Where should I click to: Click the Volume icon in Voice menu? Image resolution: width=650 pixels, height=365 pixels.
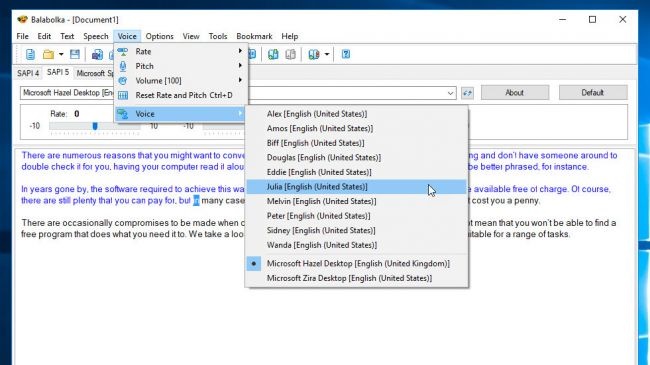pos(123,80)
